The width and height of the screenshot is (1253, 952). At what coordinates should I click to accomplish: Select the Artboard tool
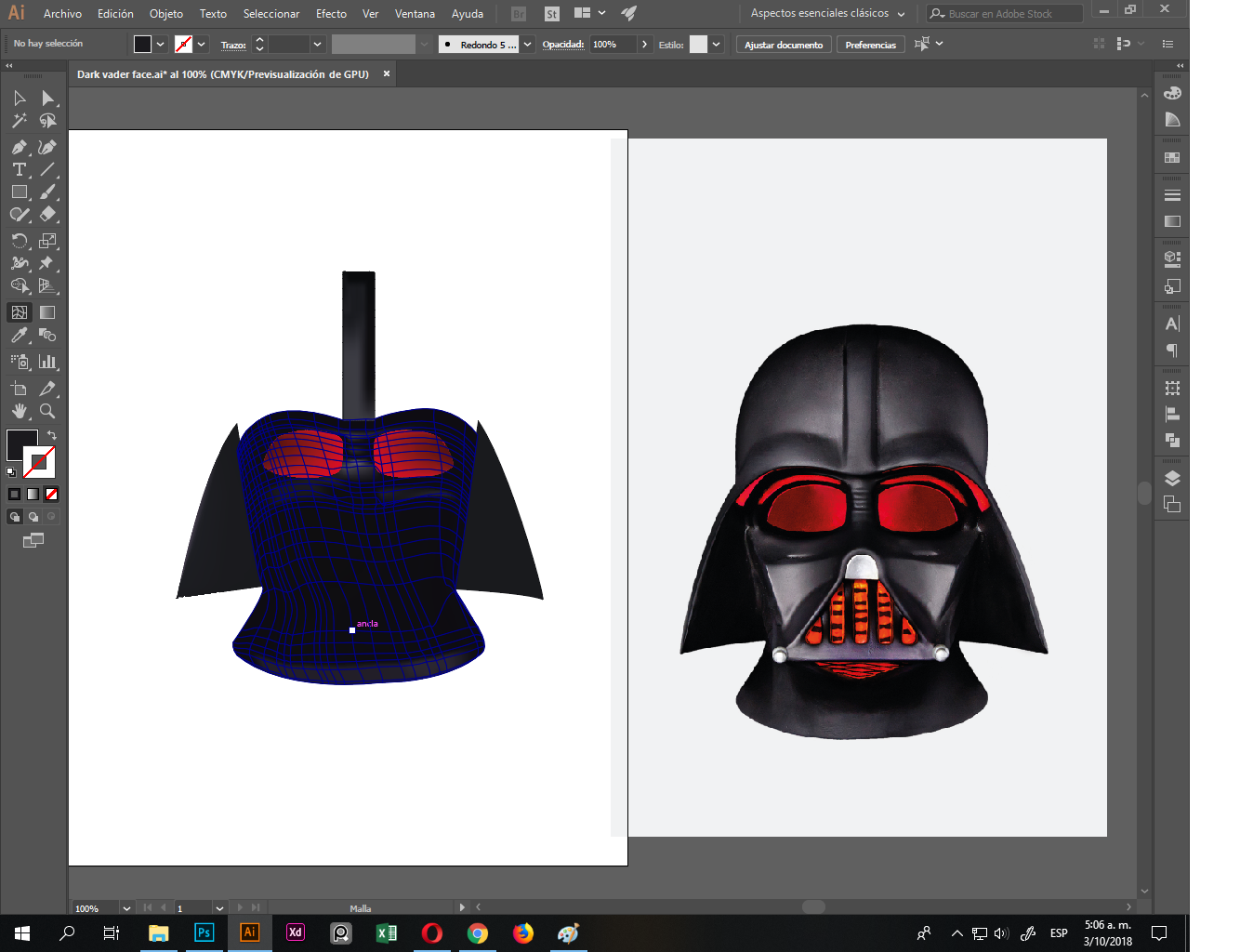tap(20, 389)
